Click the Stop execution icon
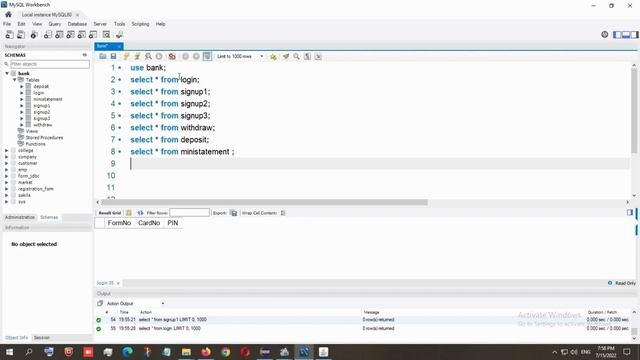This screenshot has width=640, height=360. pos(159,56)
